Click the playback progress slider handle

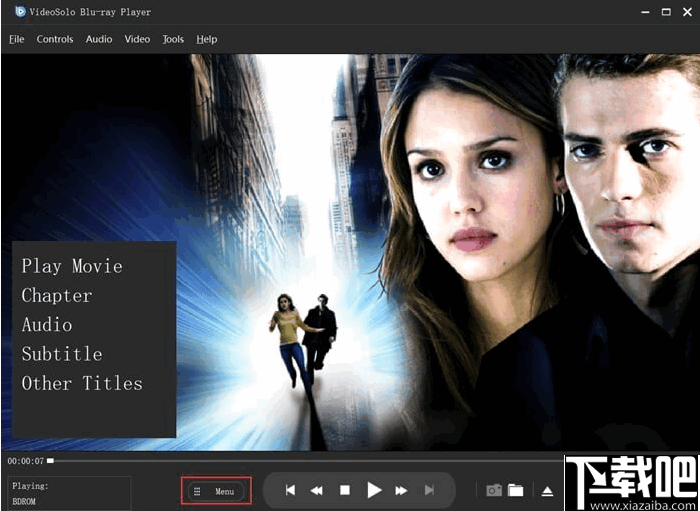click(x=50, y=461)
